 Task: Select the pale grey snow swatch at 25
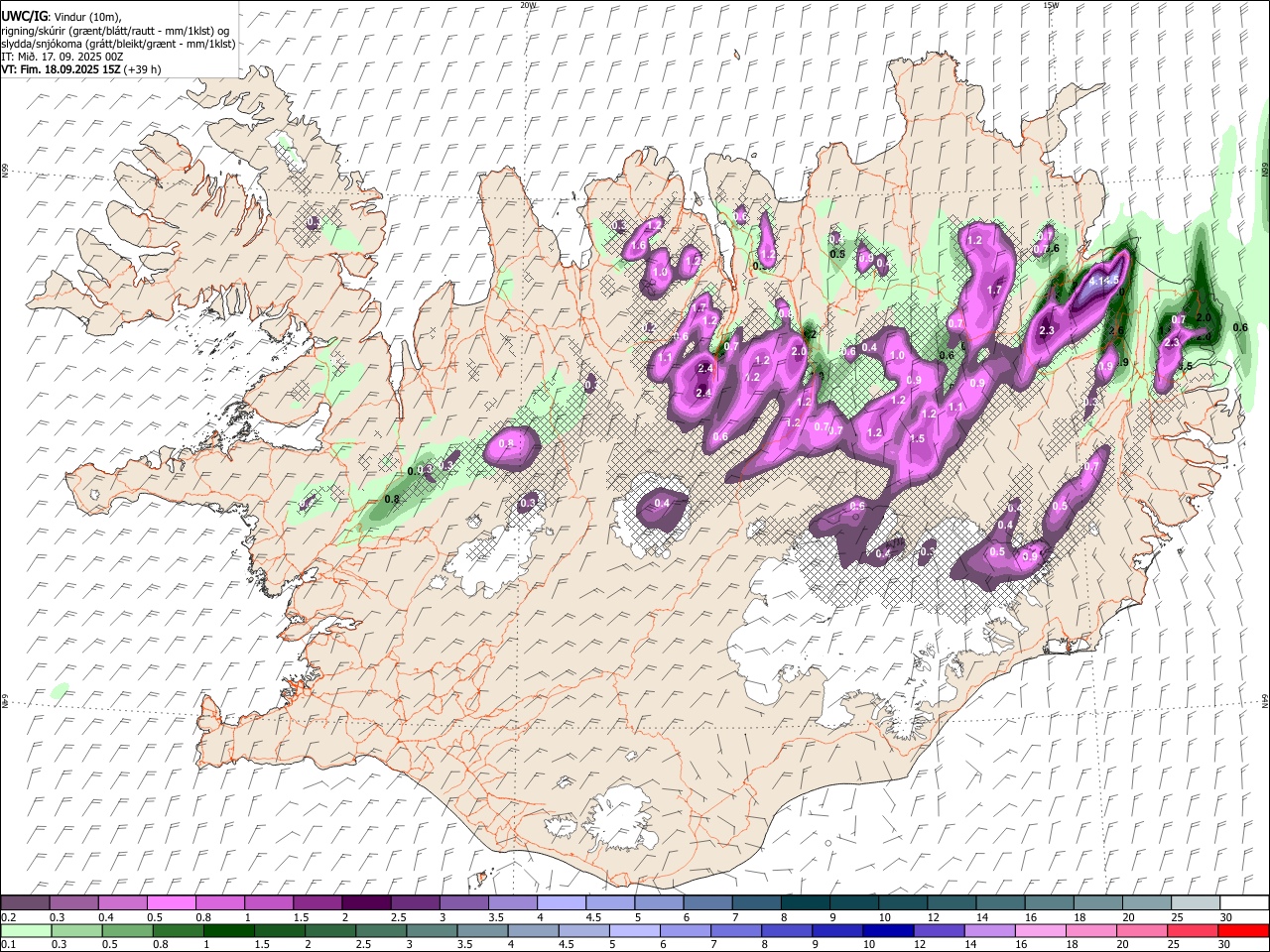click(x=1196, y=903)
